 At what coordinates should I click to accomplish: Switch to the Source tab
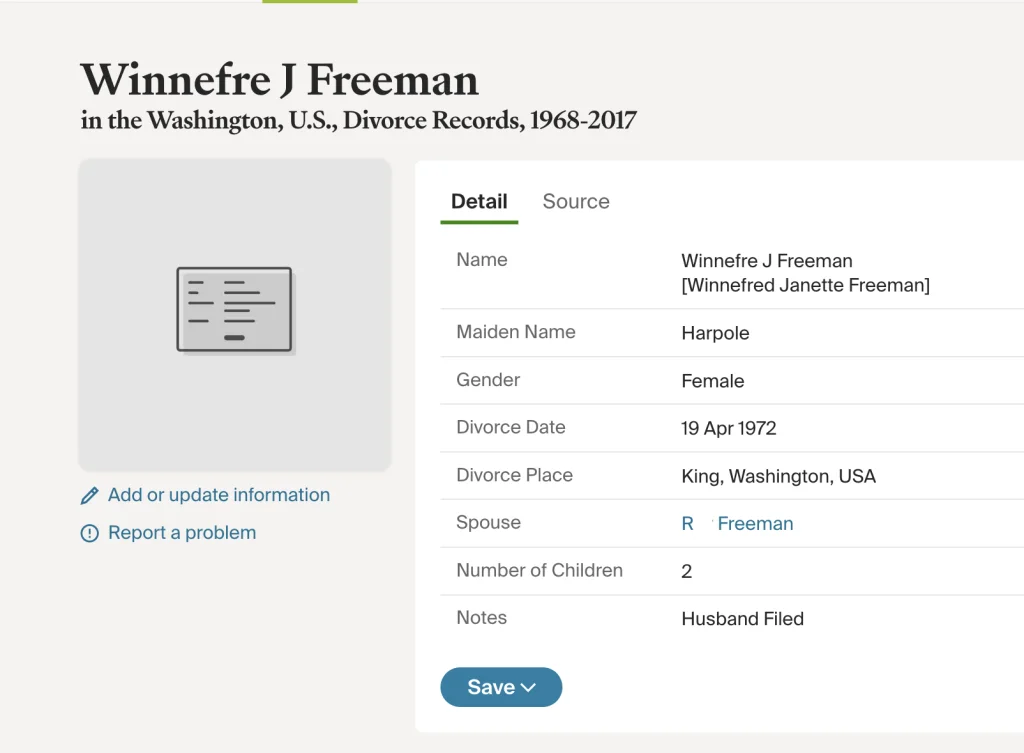(576, 201)
